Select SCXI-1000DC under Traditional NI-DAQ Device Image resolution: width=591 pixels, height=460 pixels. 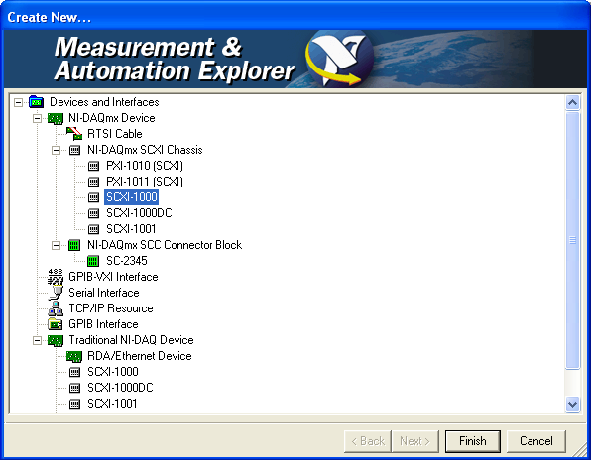pyautogui.click(x=120, y=388)
